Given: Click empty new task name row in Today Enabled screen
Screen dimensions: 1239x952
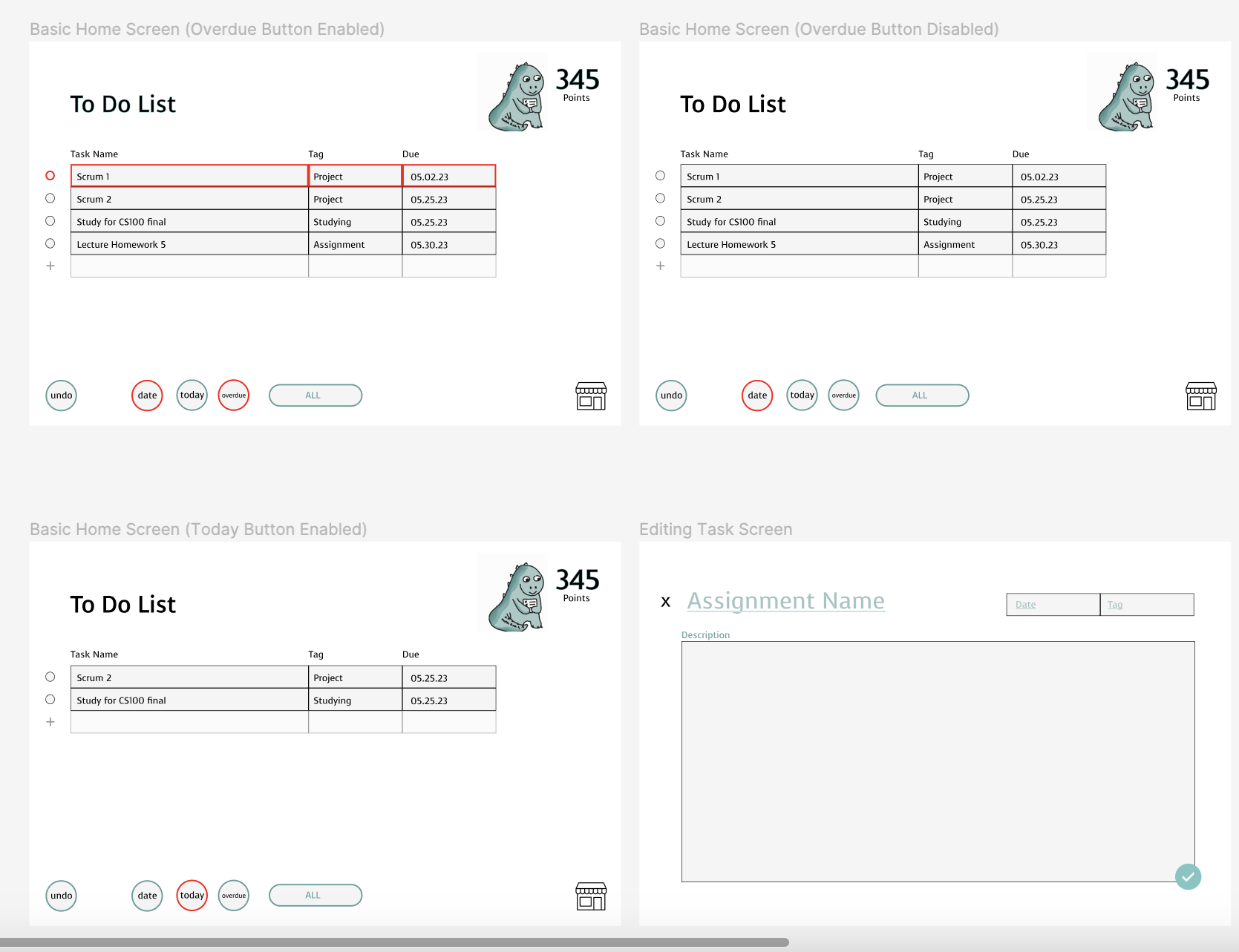Looking at the screenshot, I should point(189,722).
